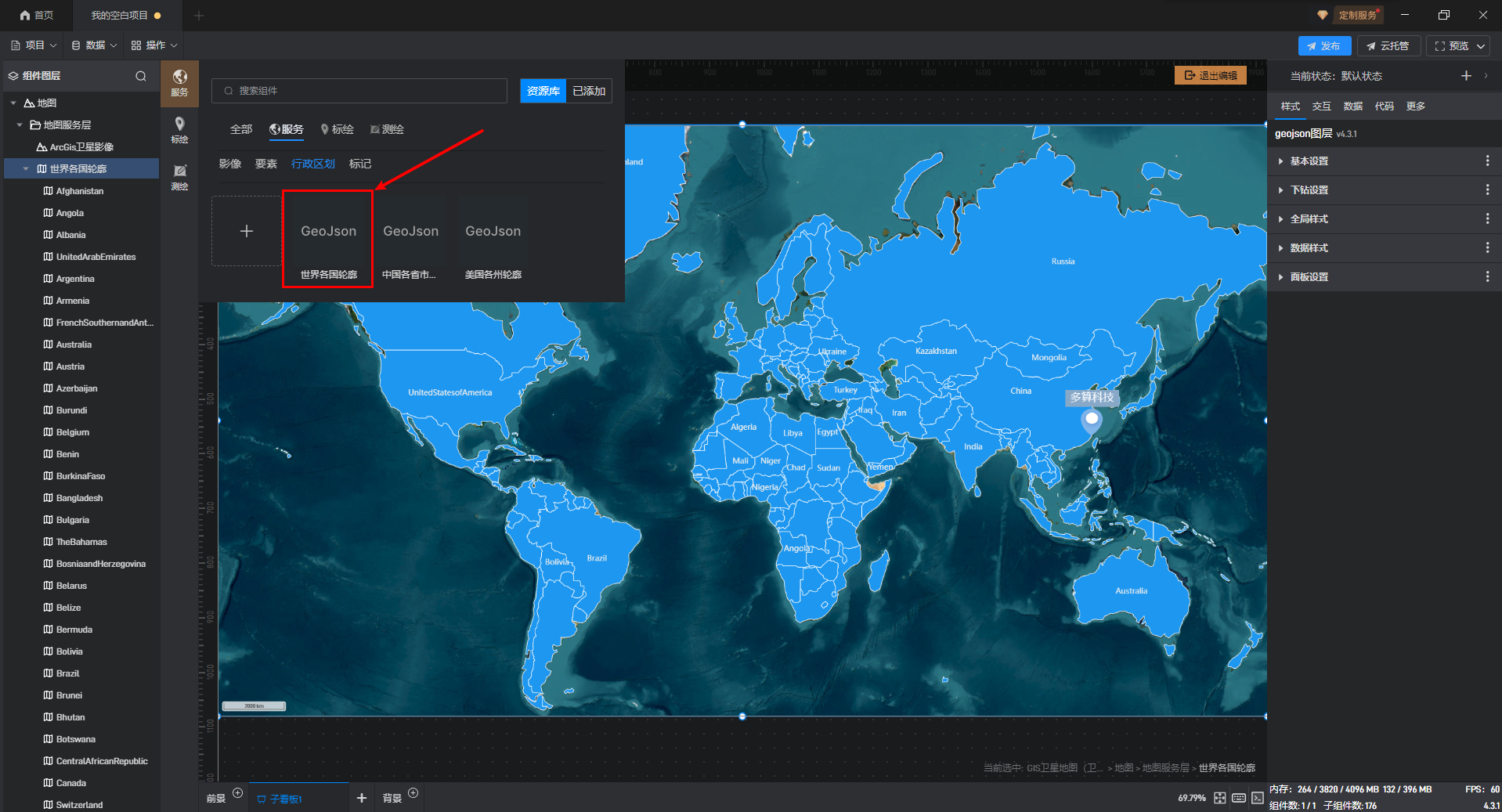Screen dimensions: 1502x812
Task: Click the plus icon beside 当前状态
Action: [x=1466, y=76]
